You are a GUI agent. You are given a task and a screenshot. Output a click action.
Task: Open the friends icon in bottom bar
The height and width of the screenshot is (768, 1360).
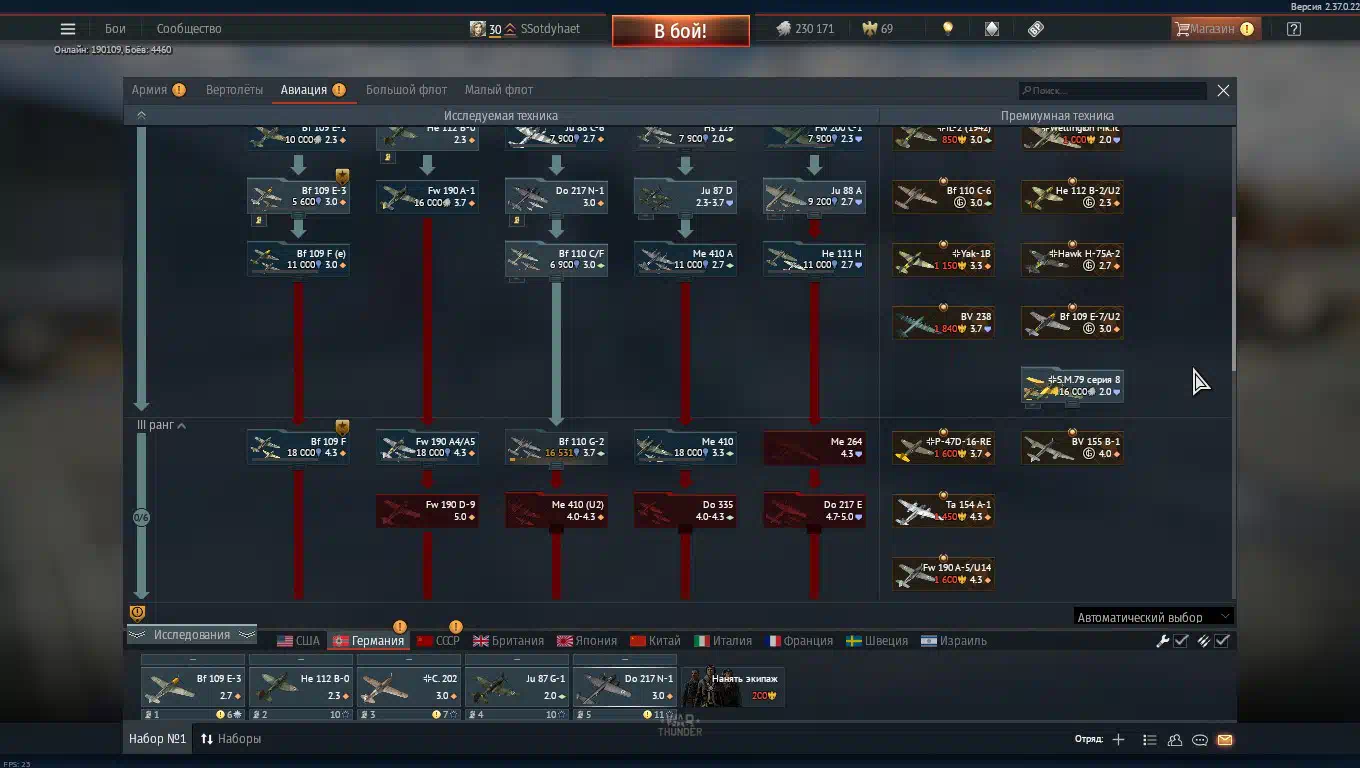1175,740
